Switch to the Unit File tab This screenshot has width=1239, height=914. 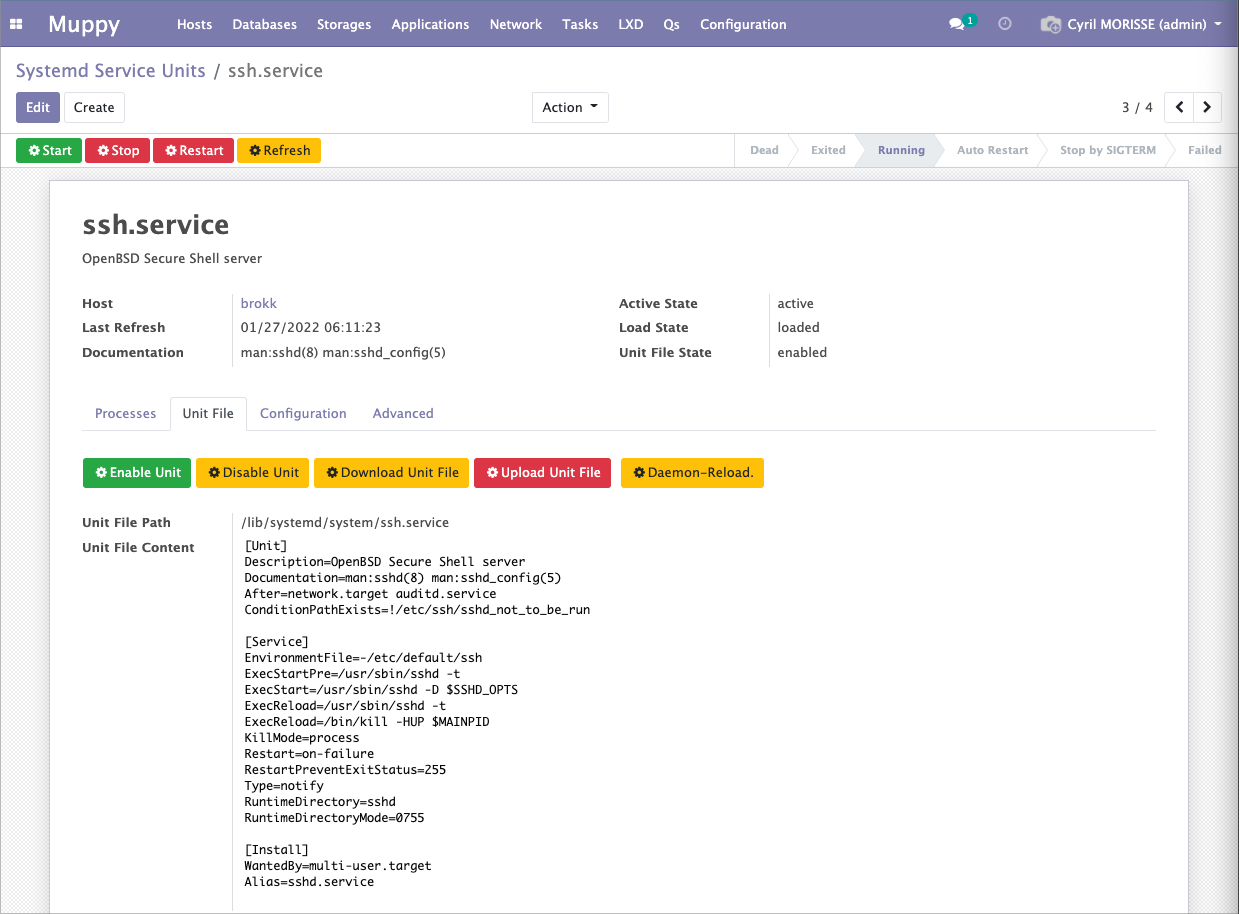208,413
